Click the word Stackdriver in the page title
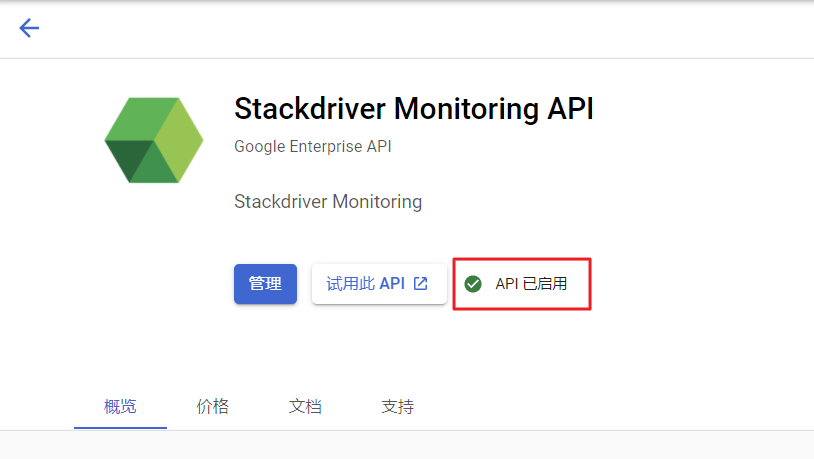The height and width of the screenshot is (459, 814). point(304,109)
